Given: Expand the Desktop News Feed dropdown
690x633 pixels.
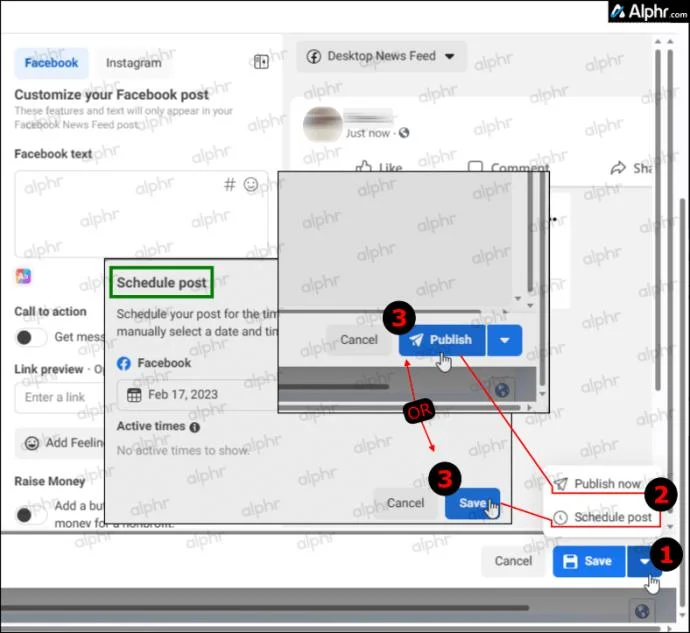Looking at the screenshot, I should coord(382,57).
